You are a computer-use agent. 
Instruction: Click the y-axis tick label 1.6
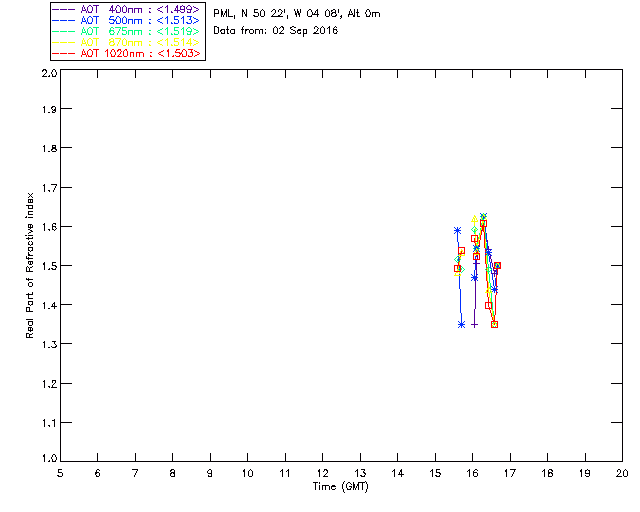49,227
